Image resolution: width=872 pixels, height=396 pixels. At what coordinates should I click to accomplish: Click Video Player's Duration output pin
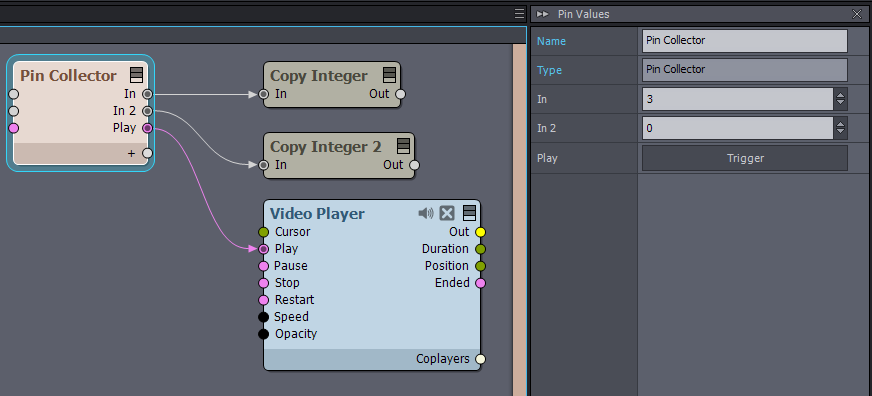click(x=480, y=249)
